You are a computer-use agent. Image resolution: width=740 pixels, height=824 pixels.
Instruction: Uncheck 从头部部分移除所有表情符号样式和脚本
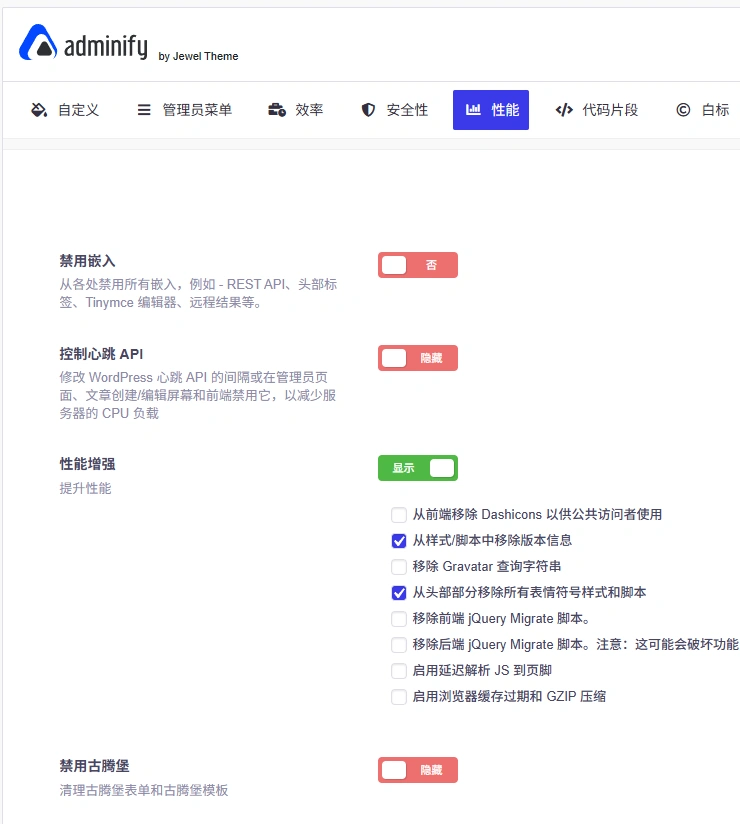coord(399,593)
